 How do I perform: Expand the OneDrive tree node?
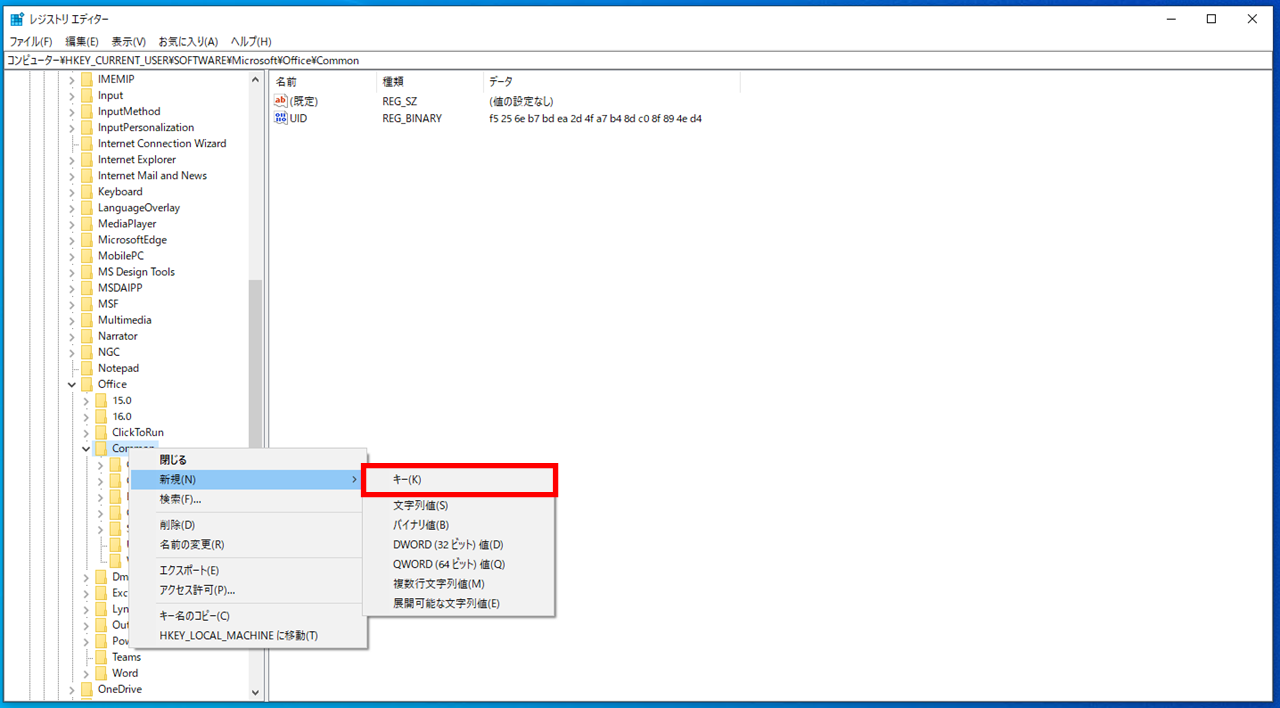tap(72, 689)
